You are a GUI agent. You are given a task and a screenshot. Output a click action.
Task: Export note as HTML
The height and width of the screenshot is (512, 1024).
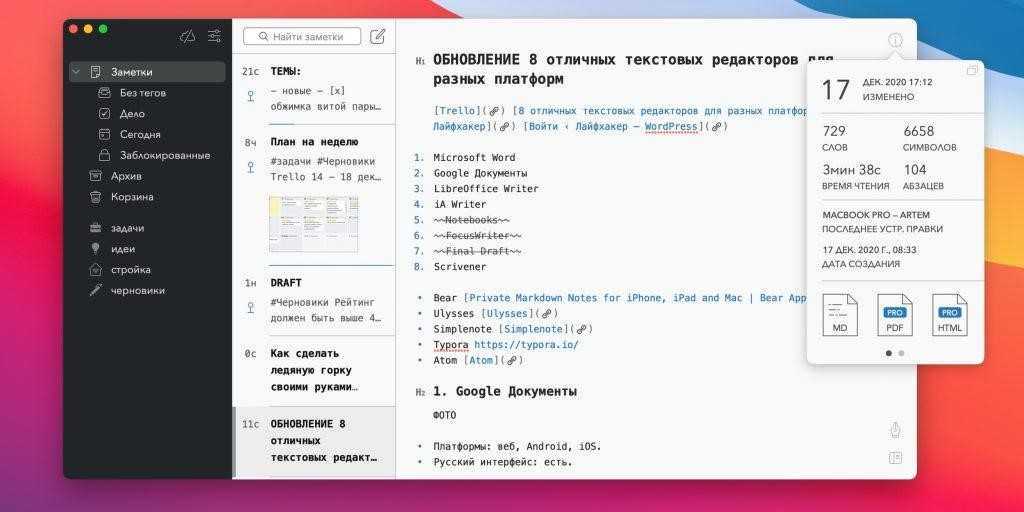pyautogui.click(x=949, y=314)
